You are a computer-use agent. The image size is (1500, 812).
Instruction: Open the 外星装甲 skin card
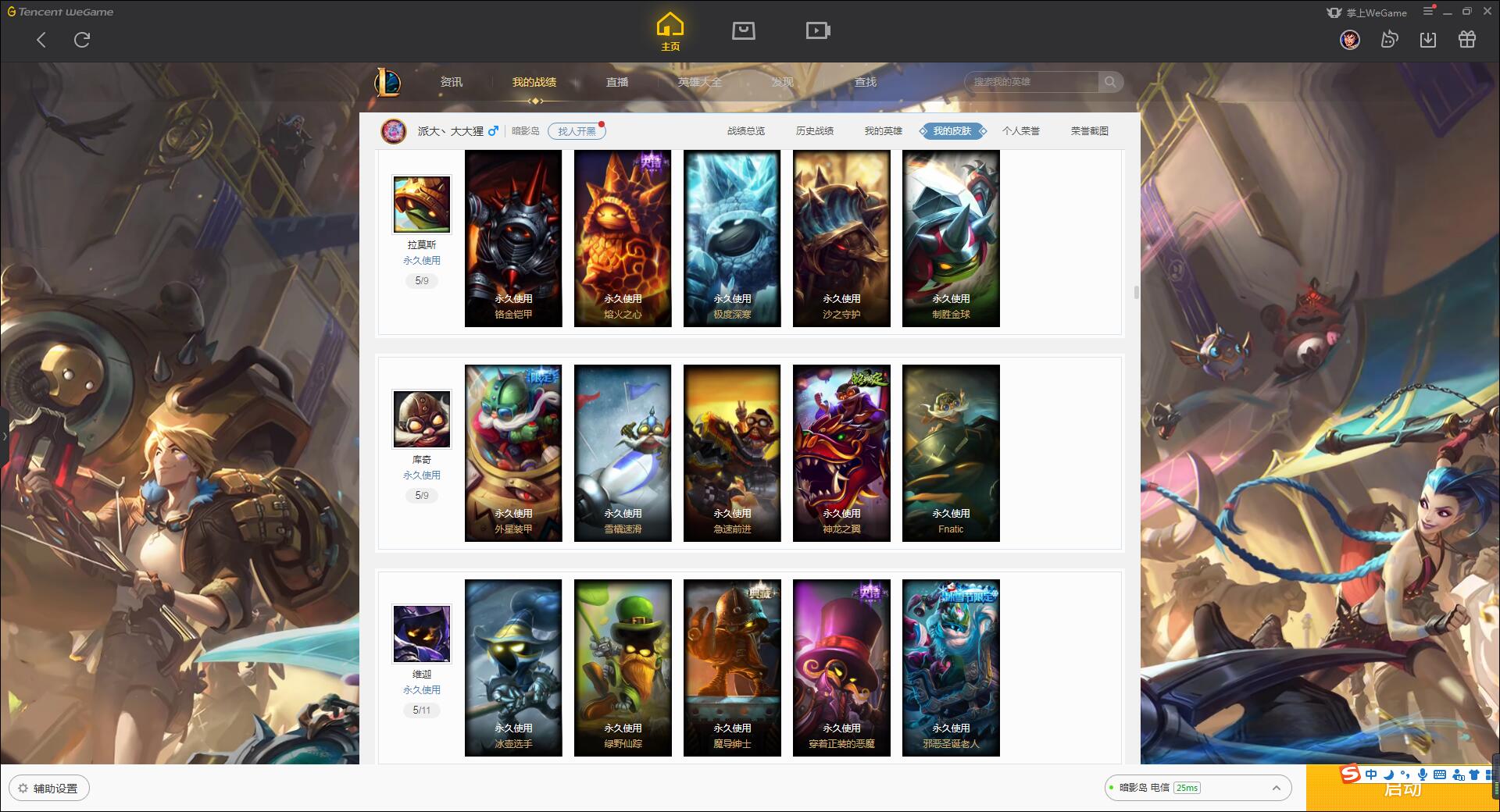coord(513,453)
